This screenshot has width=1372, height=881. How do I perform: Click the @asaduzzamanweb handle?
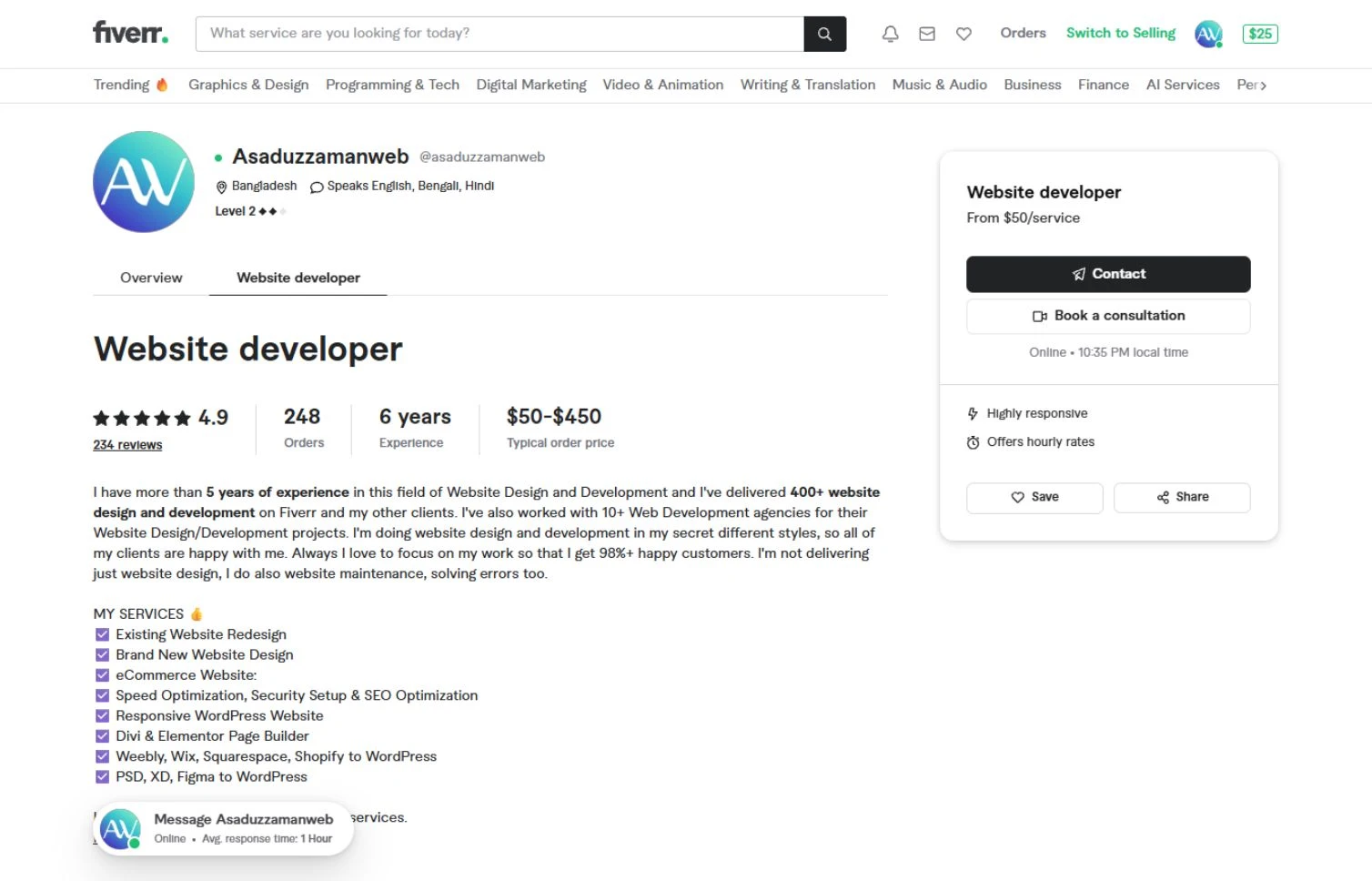tap(482, 157)
